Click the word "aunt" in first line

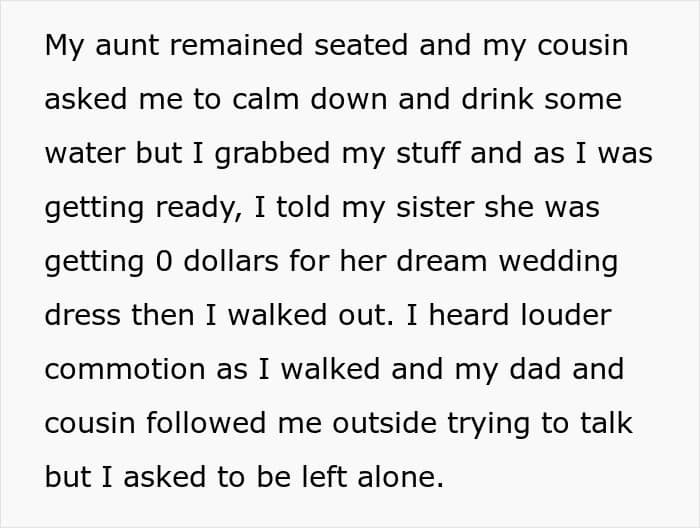tap(127, 46)
